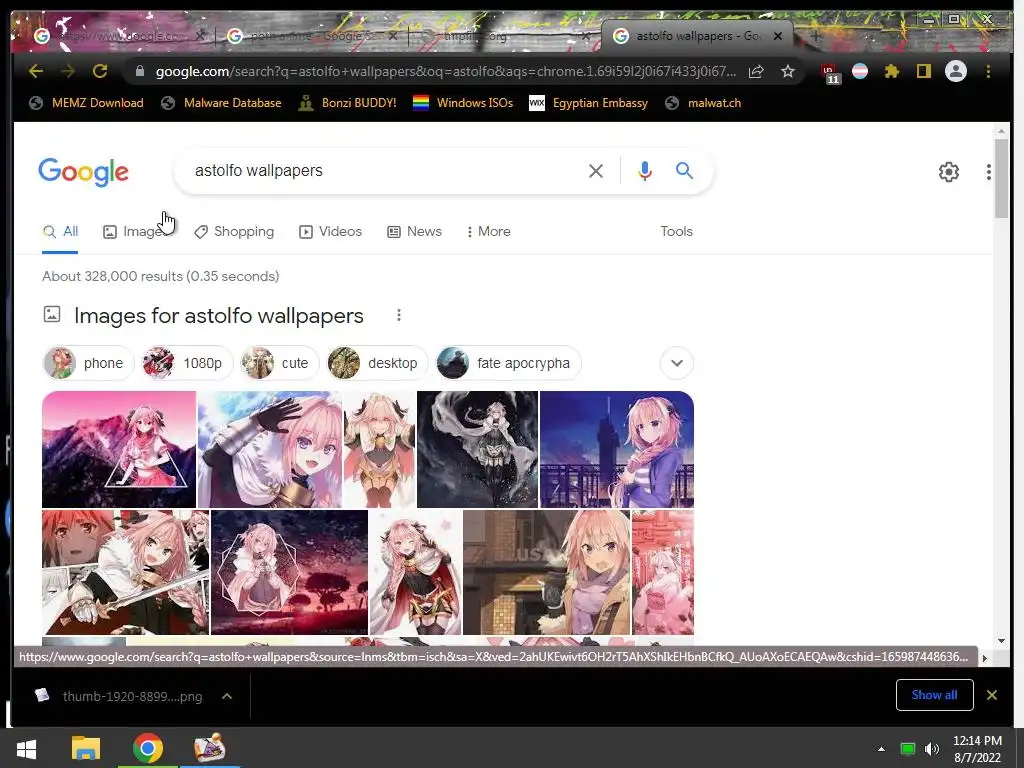Open the Windows Start menu
Screen dimensions: 1024x768
(26, 748)
